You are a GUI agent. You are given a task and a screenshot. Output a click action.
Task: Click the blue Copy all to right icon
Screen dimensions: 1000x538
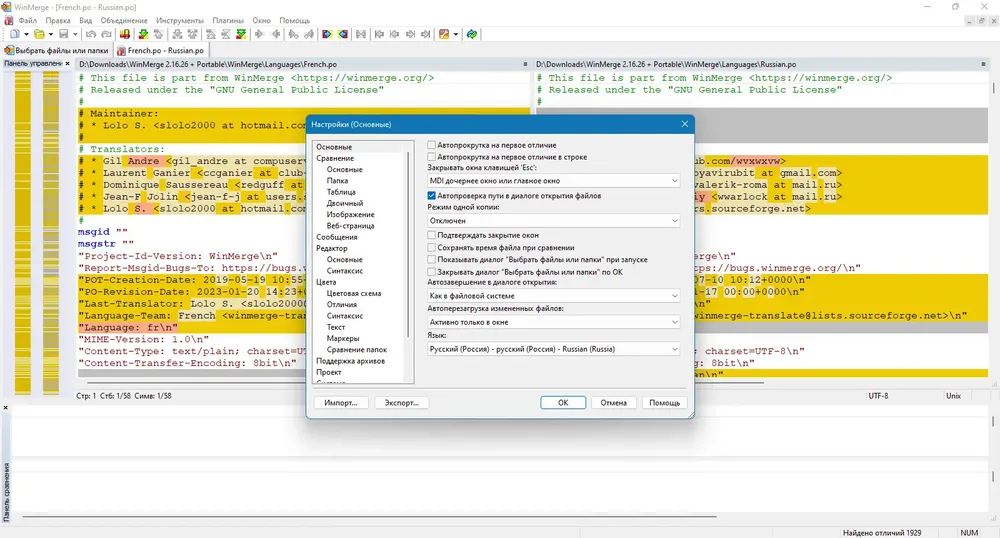point(327,34)
